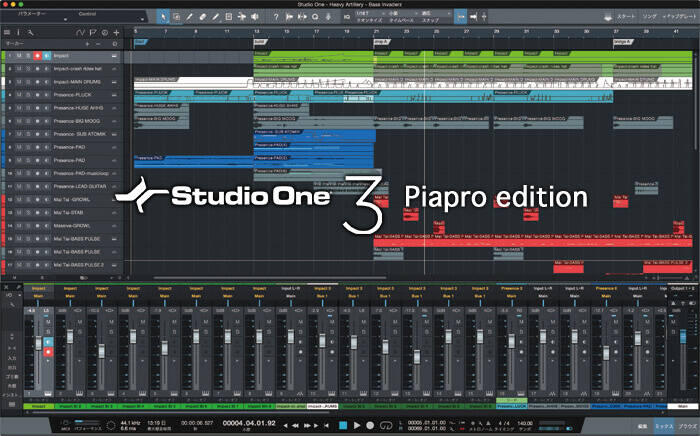Open the inspector 'i' icon
This screenshot has height=436, width=700.
(x=18, y=33)
